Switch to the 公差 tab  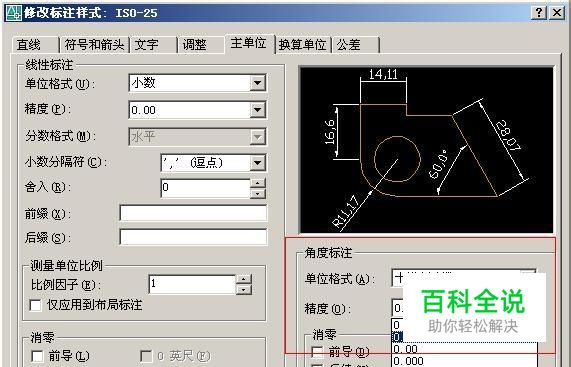(355, 45)
